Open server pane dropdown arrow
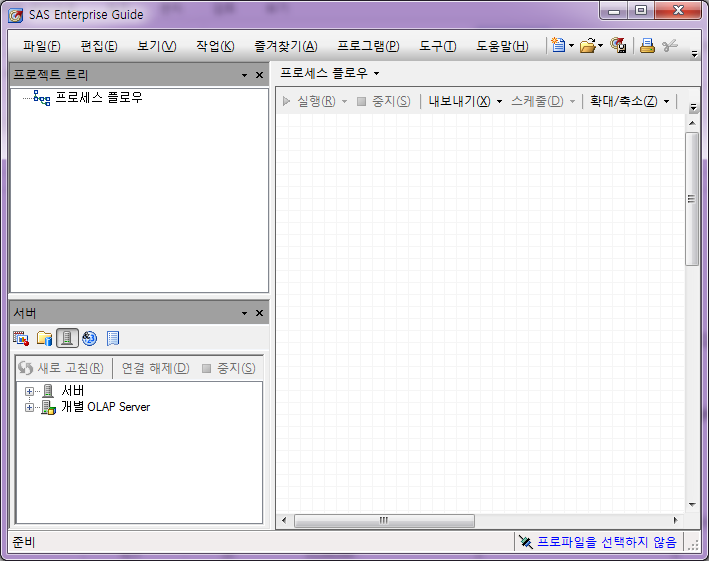The image size is (709, 561). 244,313
